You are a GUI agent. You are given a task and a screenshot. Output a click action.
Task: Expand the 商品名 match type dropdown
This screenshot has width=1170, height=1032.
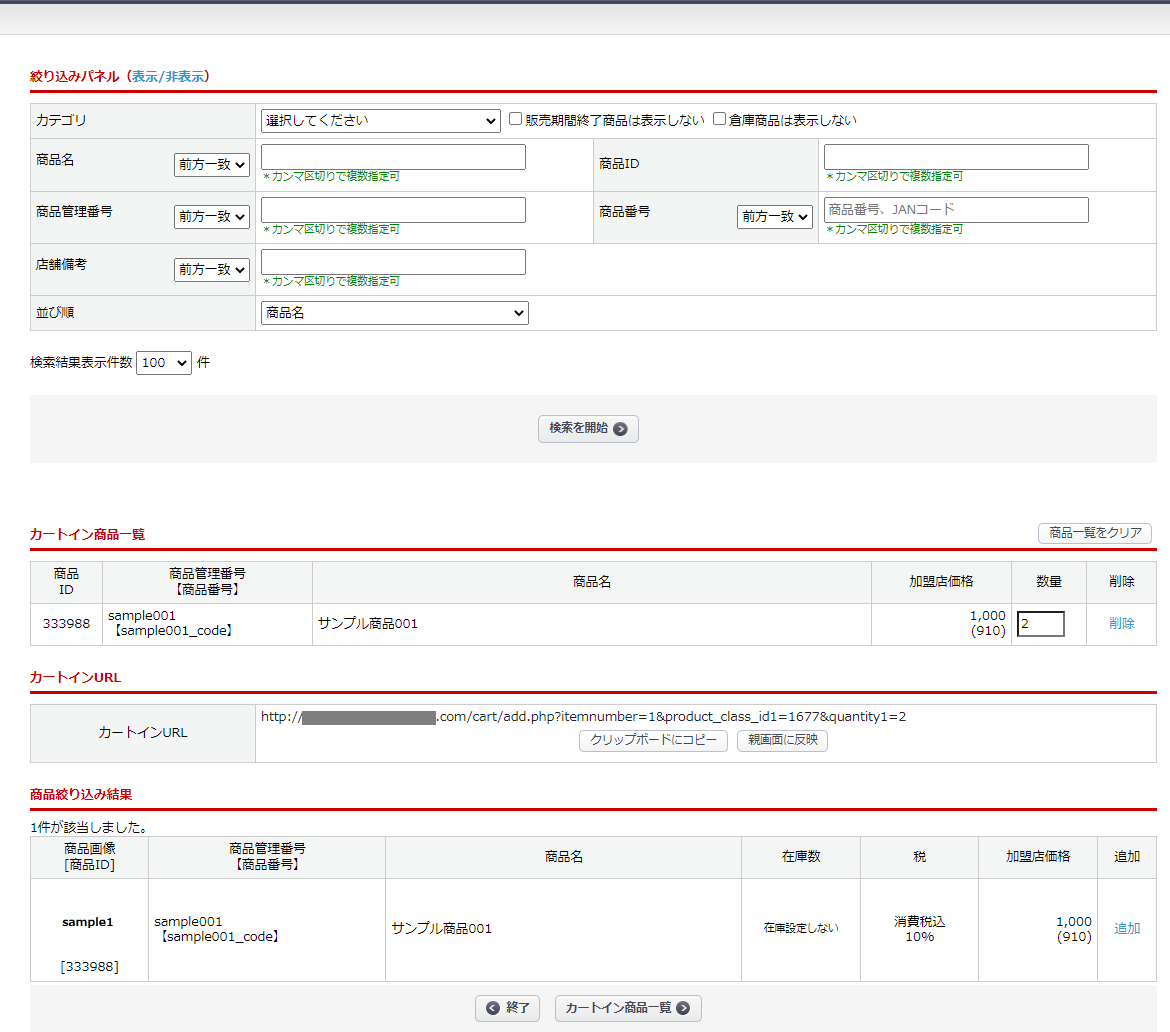tap(212, 165)
